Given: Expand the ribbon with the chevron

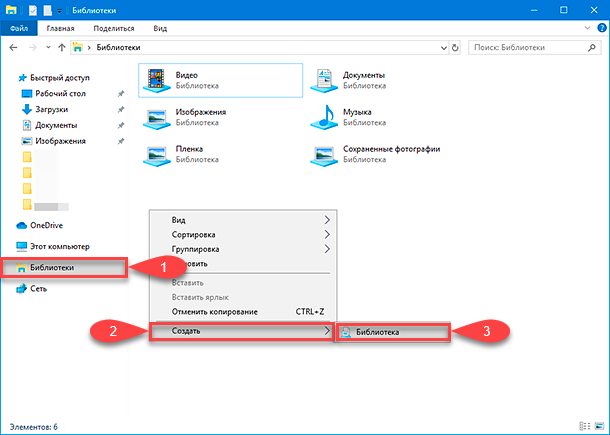Looking at the screenshot, I should point(587,28).
